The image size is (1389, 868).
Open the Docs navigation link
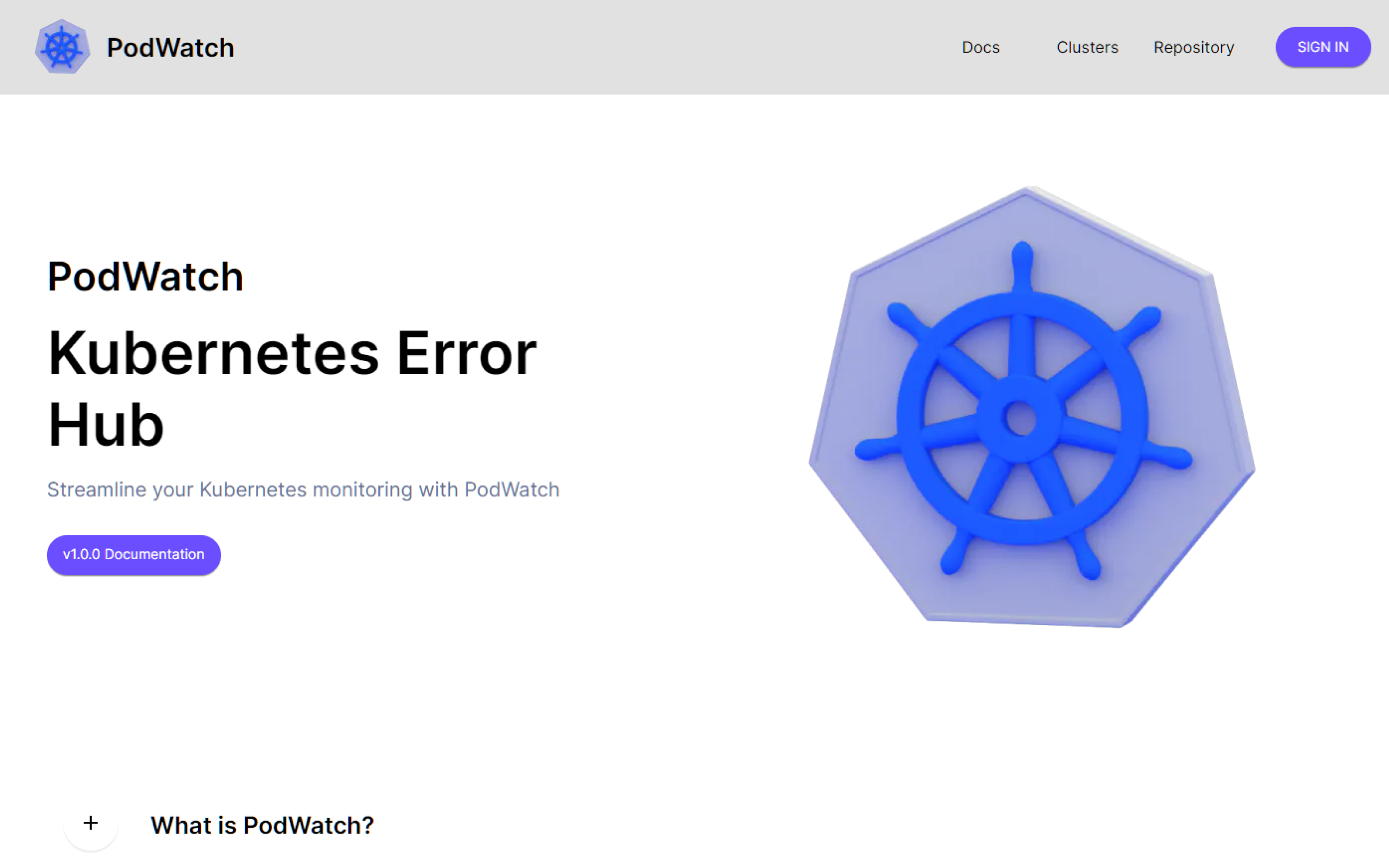[x=980, y=47]
